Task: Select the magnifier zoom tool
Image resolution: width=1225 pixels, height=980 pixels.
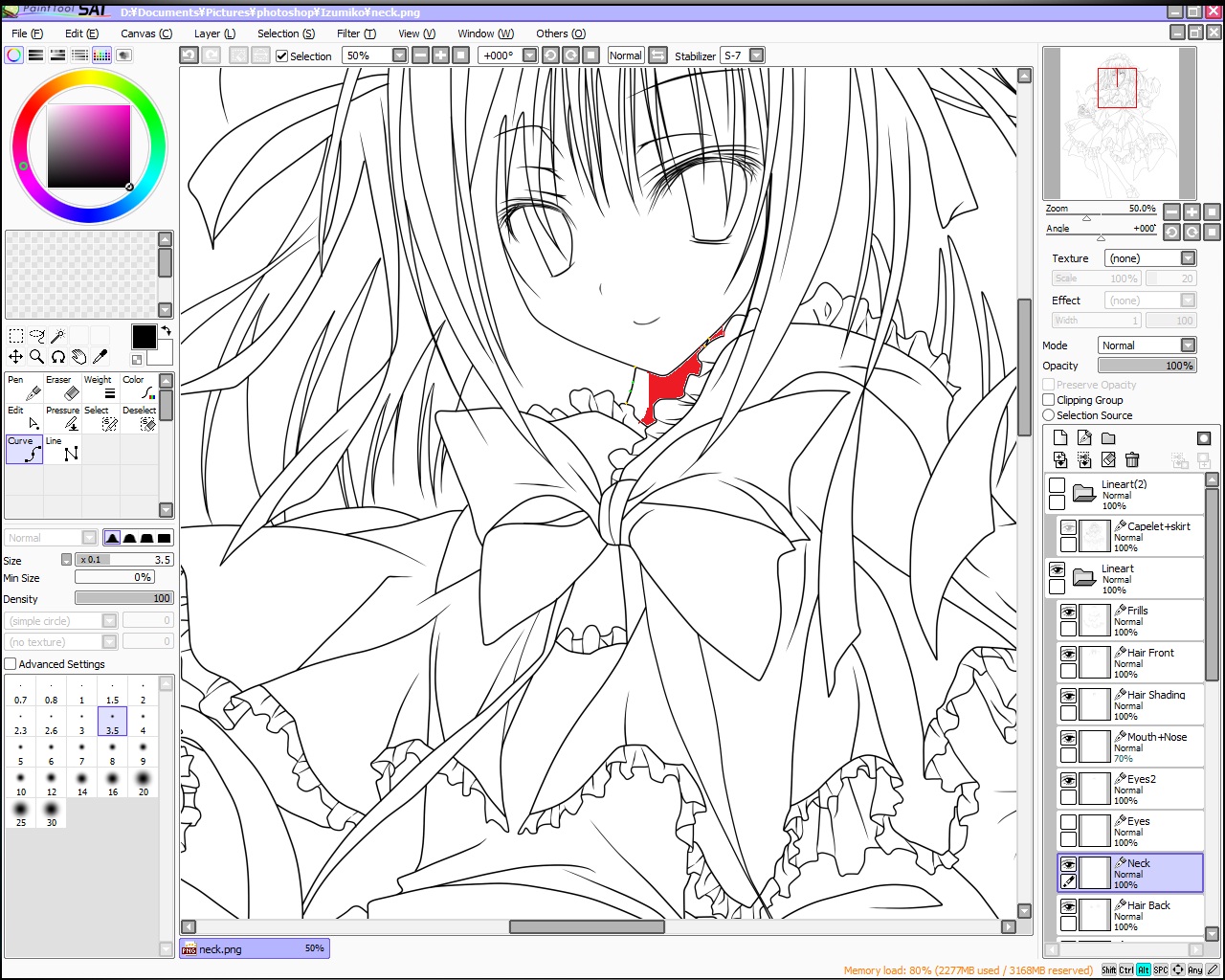Action: (x=37, y=357)
